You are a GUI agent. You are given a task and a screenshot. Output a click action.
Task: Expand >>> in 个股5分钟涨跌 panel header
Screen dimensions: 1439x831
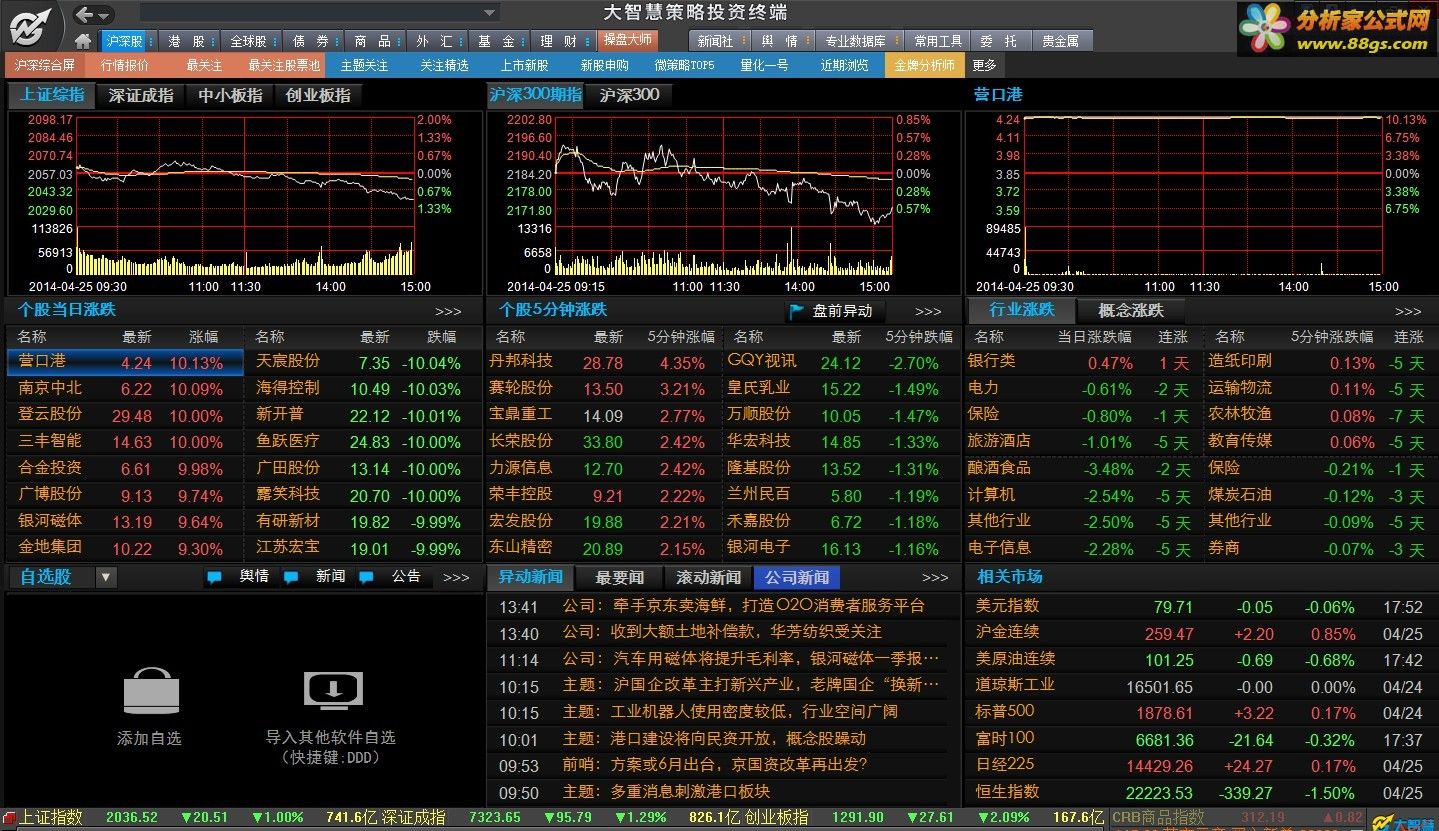pos(928,312)
